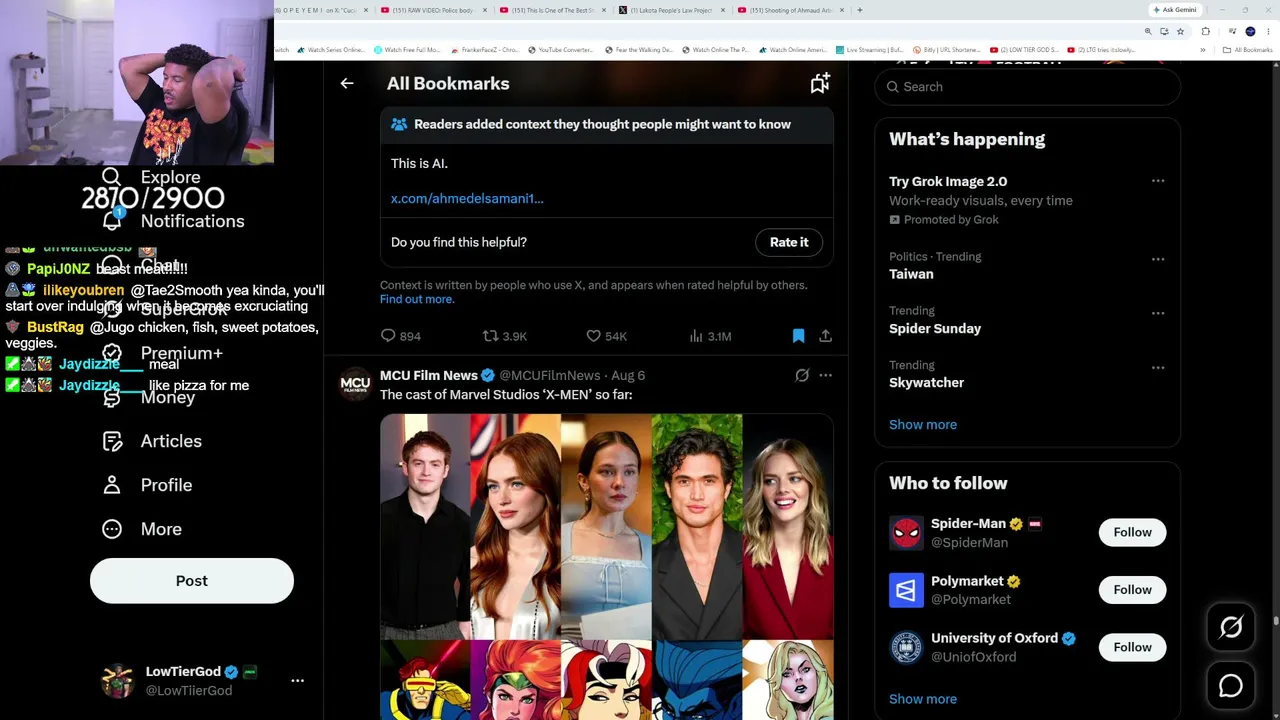
Task: Switch to the Shooting of Ahmaud Arbery tab
Action: [790, 10]
